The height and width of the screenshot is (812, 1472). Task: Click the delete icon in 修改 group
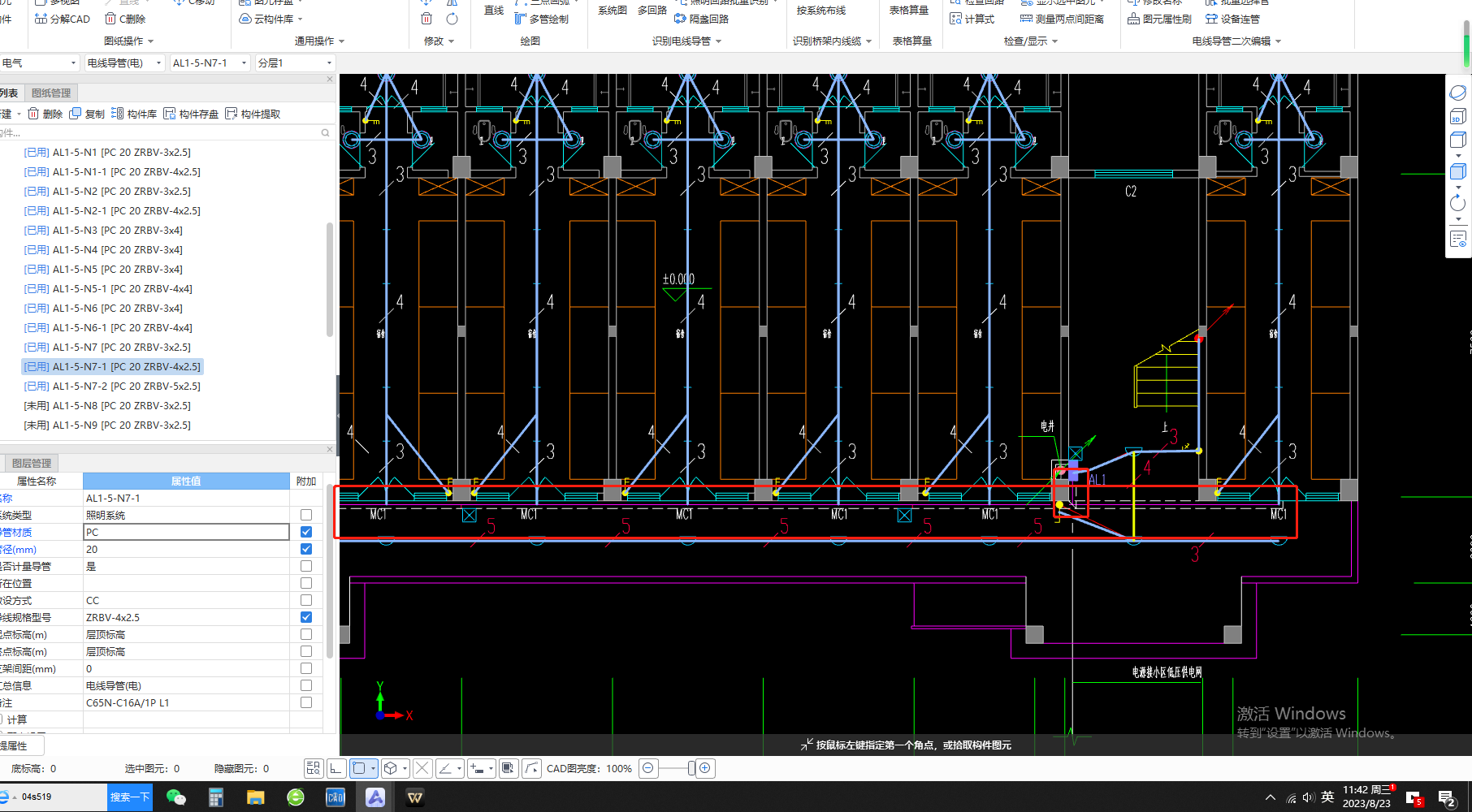426,19
